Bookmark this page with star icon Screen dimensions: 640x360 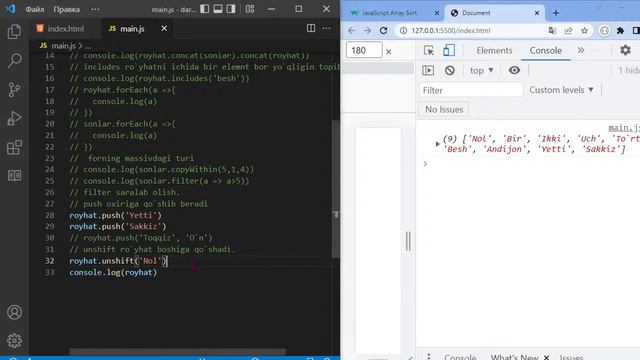tap(584, 31)
